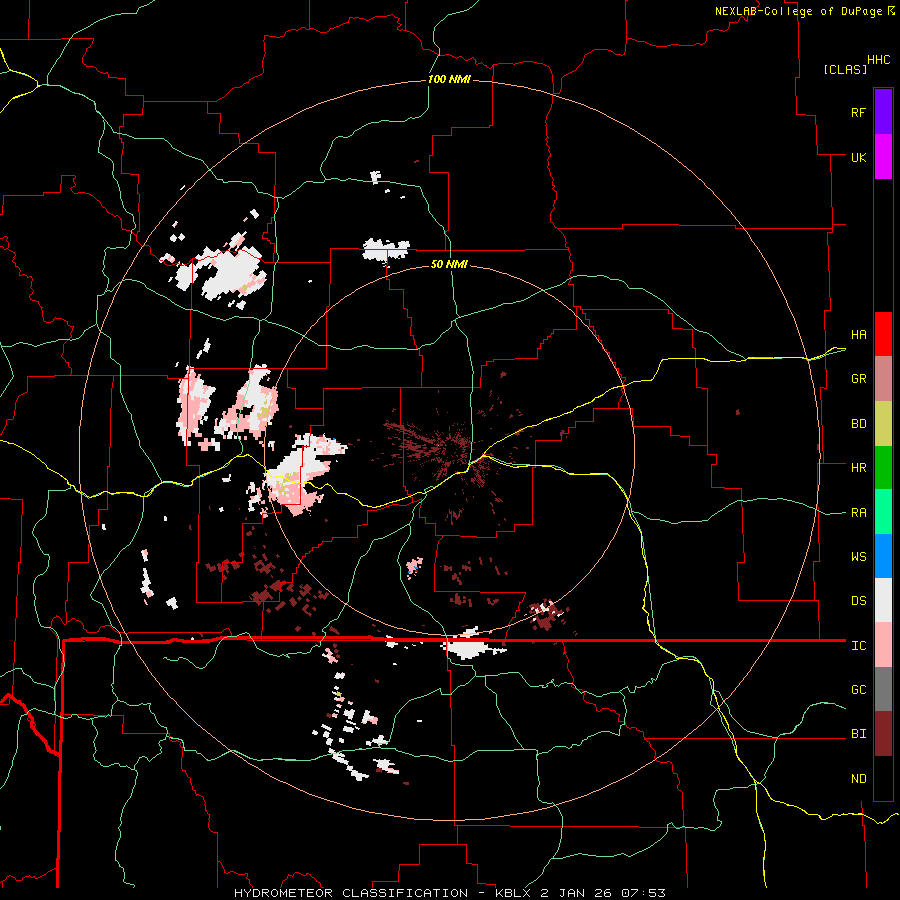The image size is (900, 900).
Task: Click the RA light green swatch
Action: coord(883,512)
